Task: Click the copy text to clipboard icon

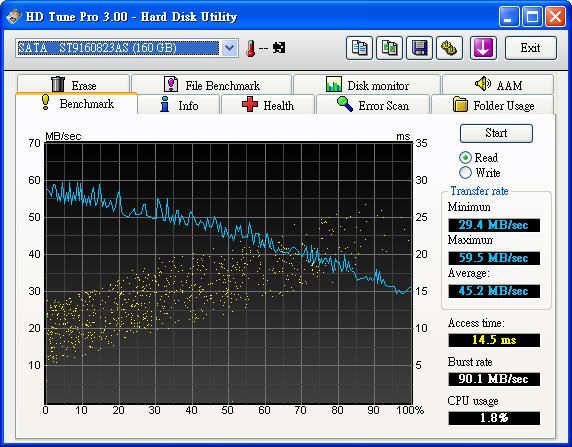Action: point(359,48)
